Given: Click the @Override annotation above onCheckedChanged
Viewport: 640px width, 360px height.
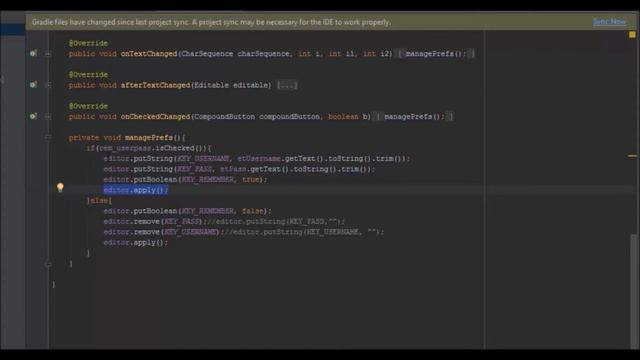Looking at the screenshot, I should pos(88,106).
